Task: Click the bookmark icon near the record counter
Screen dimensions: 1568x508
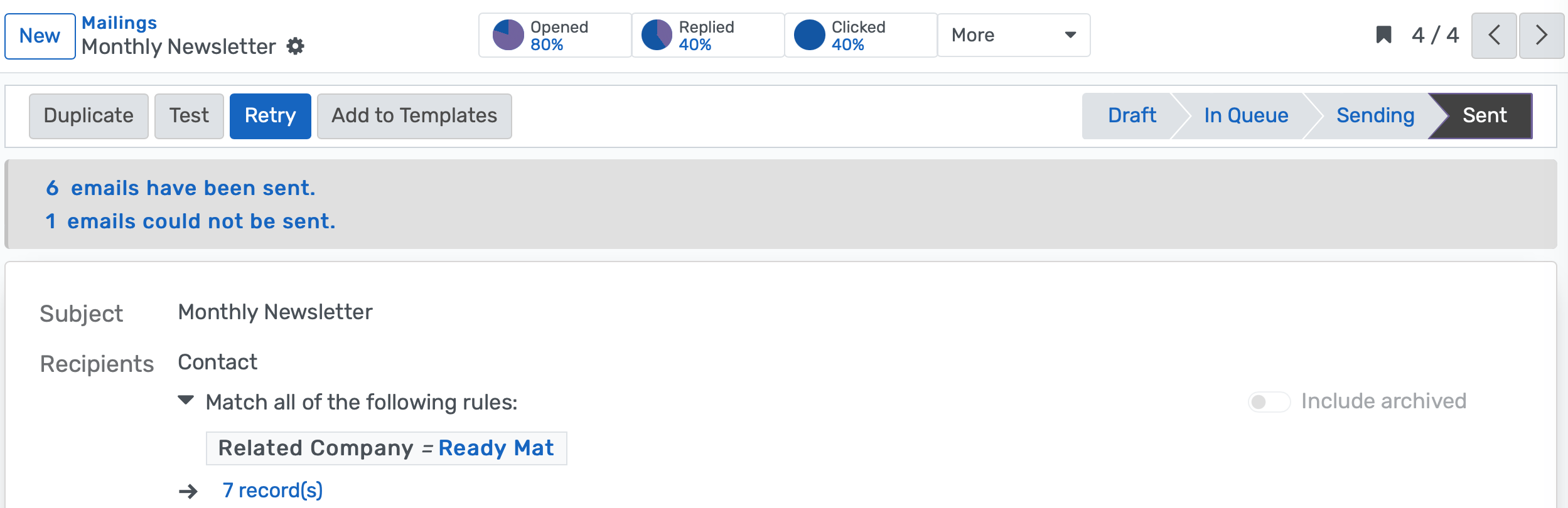Action: click(x=1383, y=35)
